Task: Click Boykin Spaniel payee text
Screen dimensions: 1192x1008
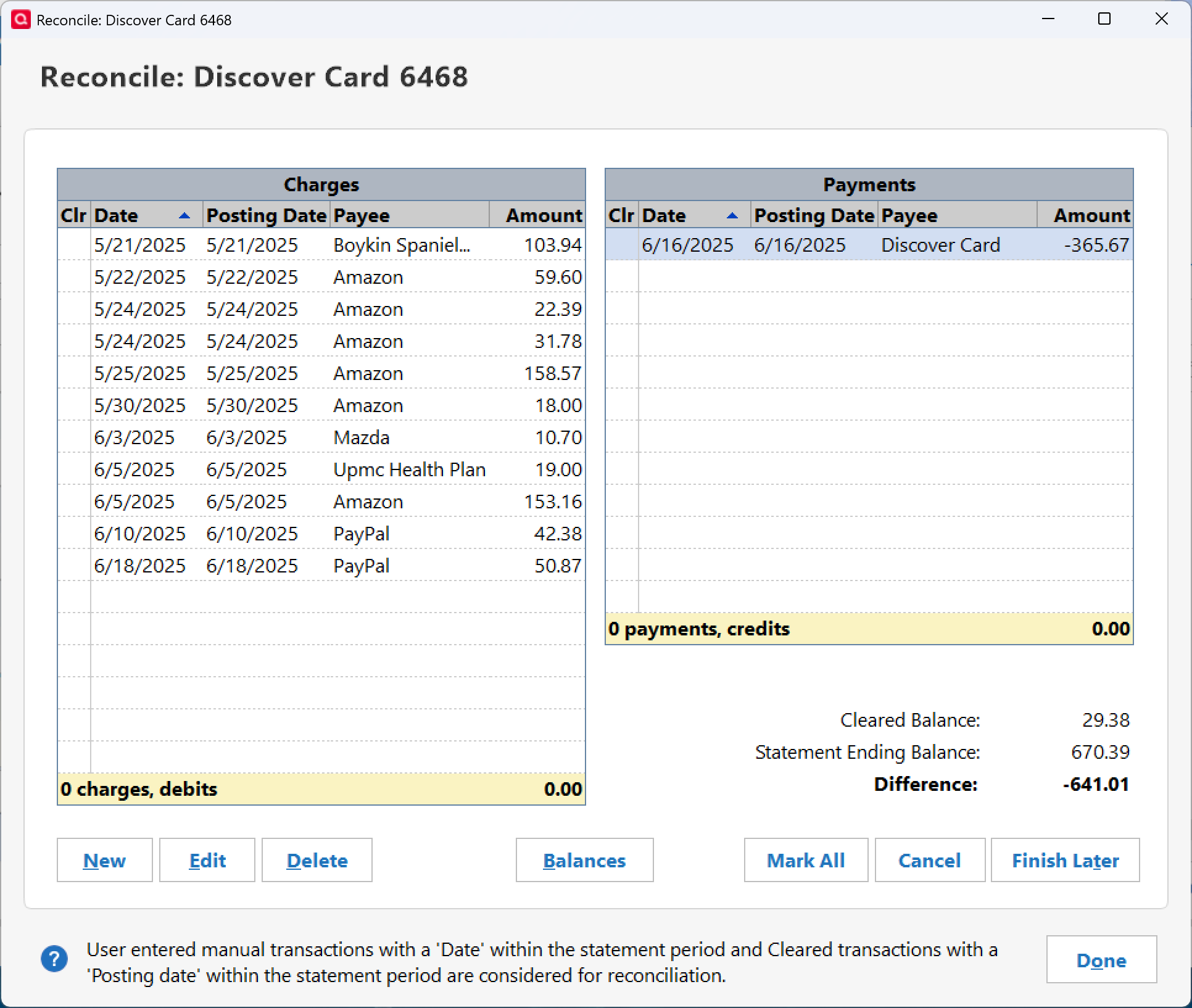Action: (x=402, y=245)
